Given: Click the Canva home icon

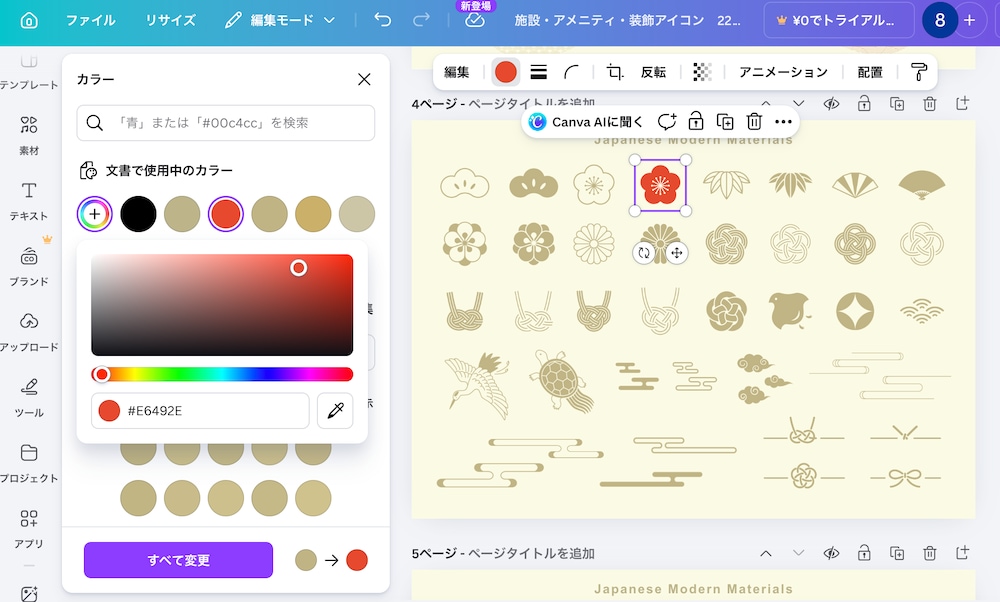Looking at the screenshot, I should (29, 20).
